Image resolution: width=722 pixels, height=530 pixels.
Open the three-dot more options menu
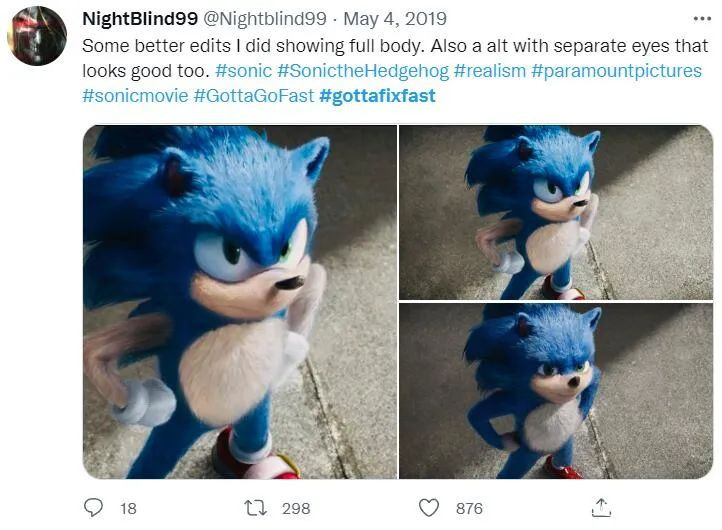pos(702,19)
